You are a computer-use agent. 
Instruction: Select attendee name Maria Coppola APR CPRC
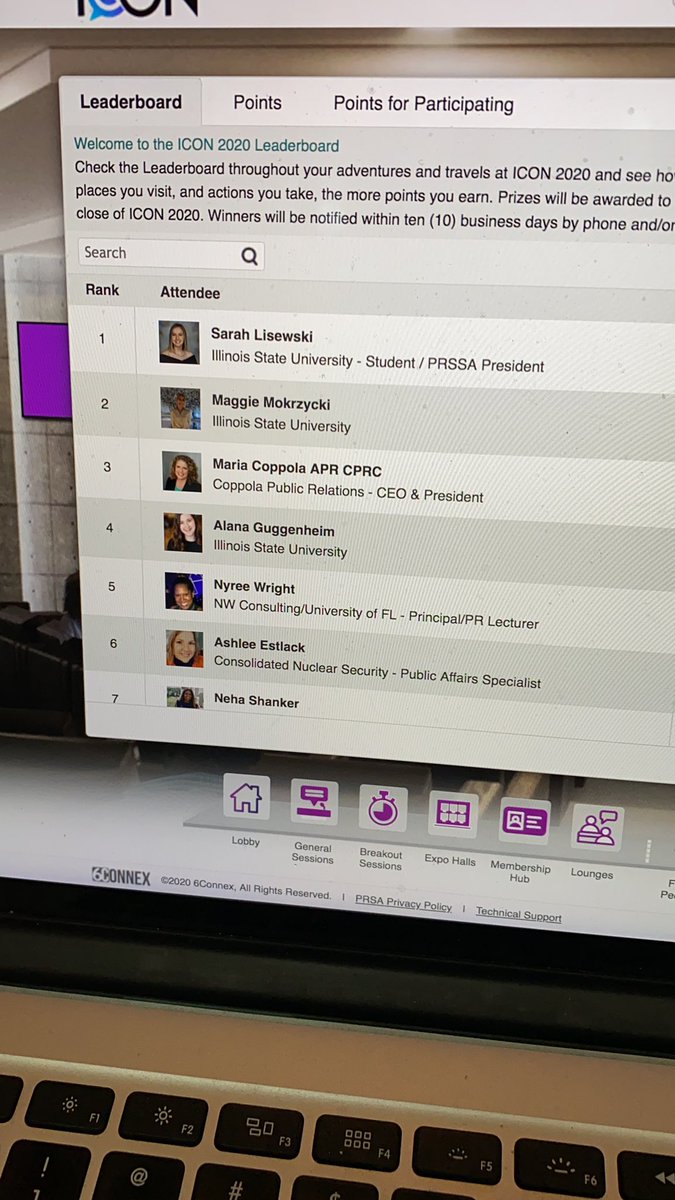click(297, 466)
